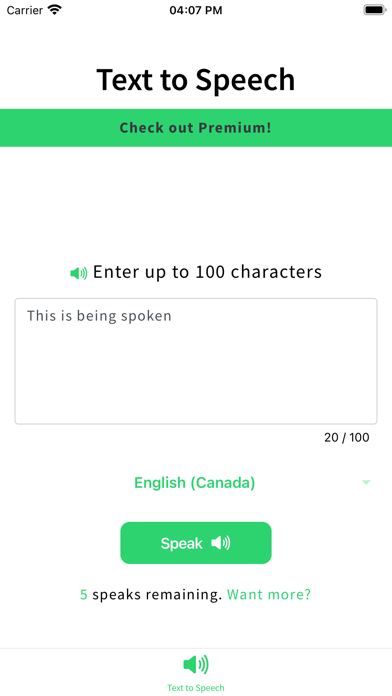
Task: Tap the 04:07 PM clock in status bar
Action: [196, 10]
